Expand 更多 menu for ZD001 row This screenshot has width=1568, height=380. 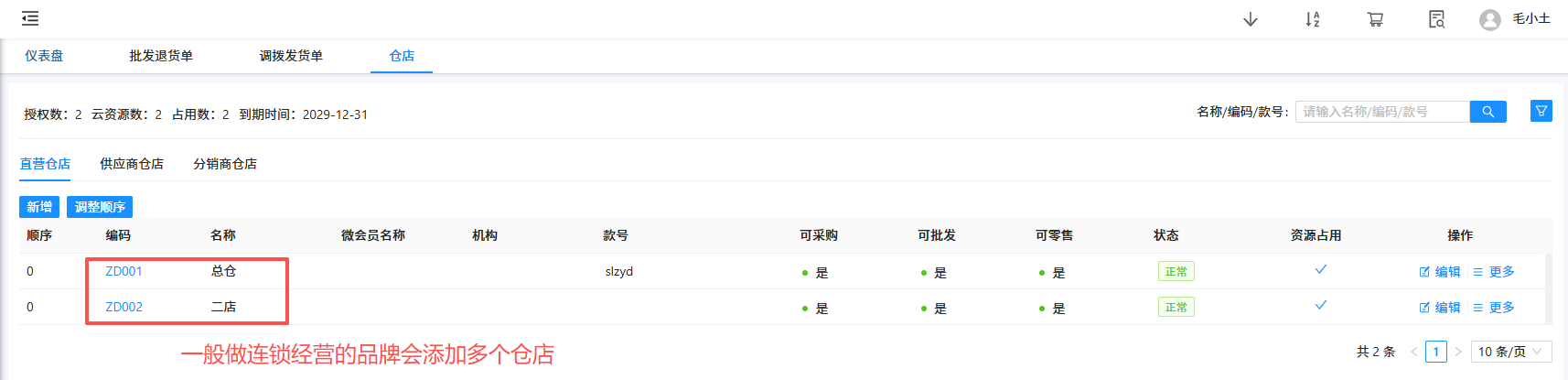(x=1494, y=272)
